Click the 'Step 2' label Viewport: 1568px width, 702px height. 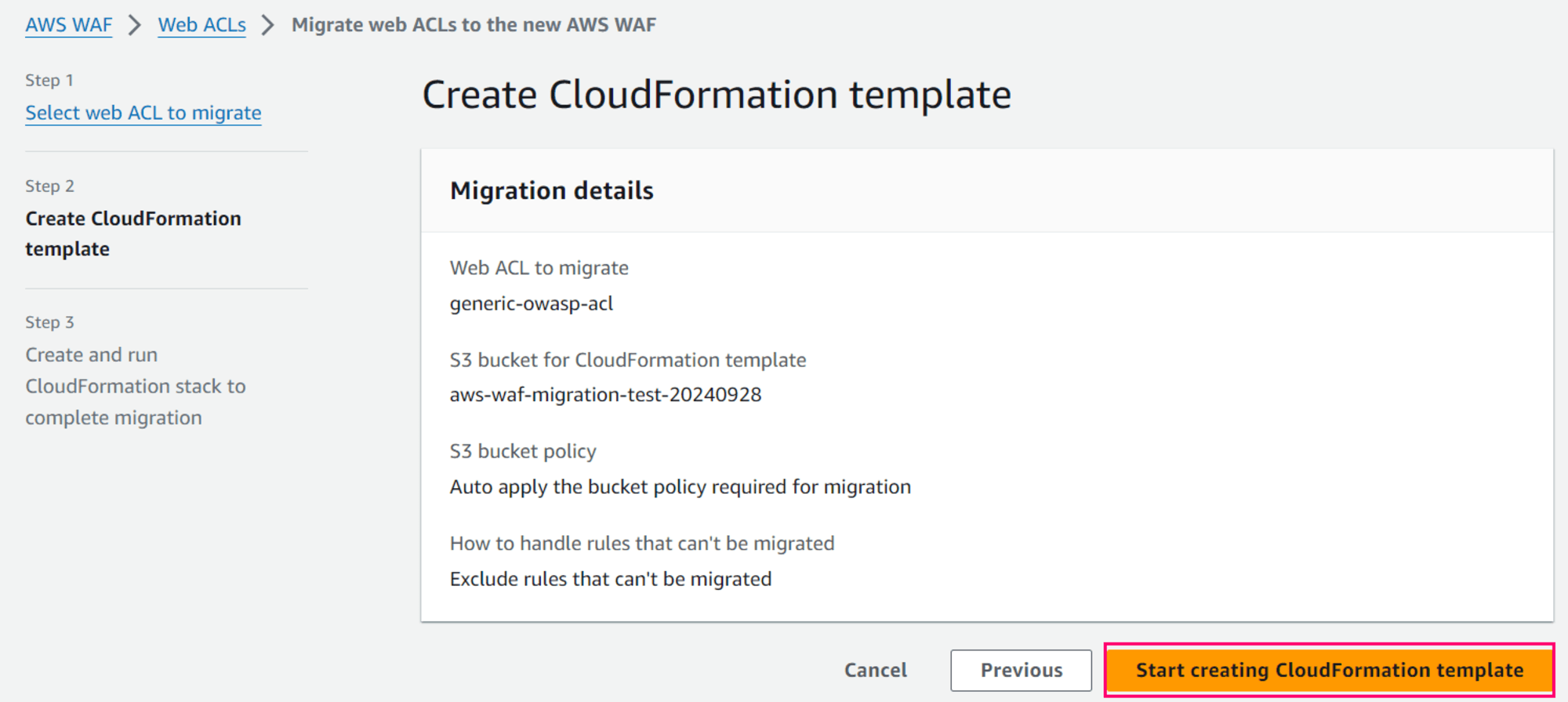pos(49,186)
